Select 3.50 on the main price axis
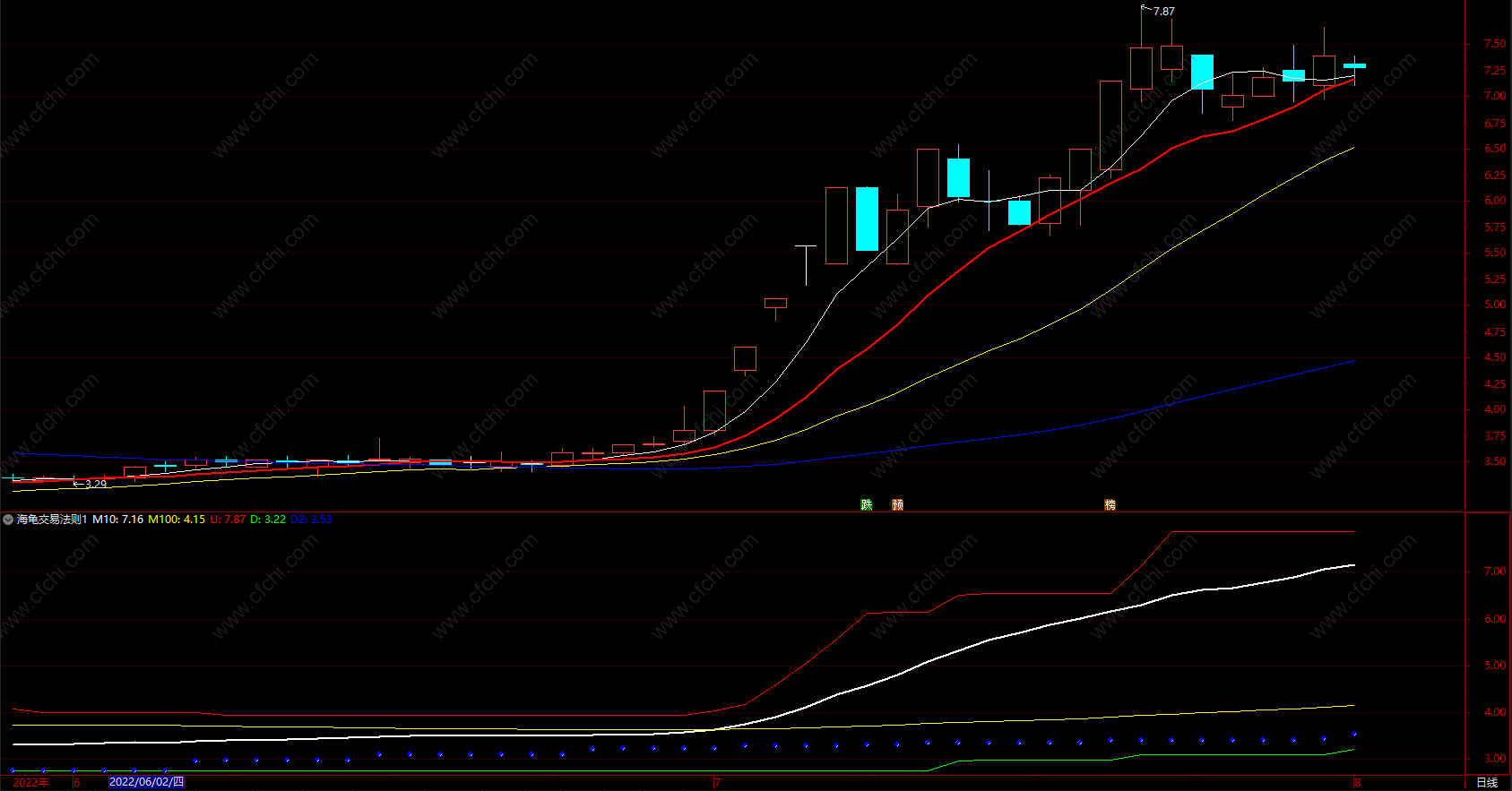The image size is (1512, 791). (x=1494, y=462)
